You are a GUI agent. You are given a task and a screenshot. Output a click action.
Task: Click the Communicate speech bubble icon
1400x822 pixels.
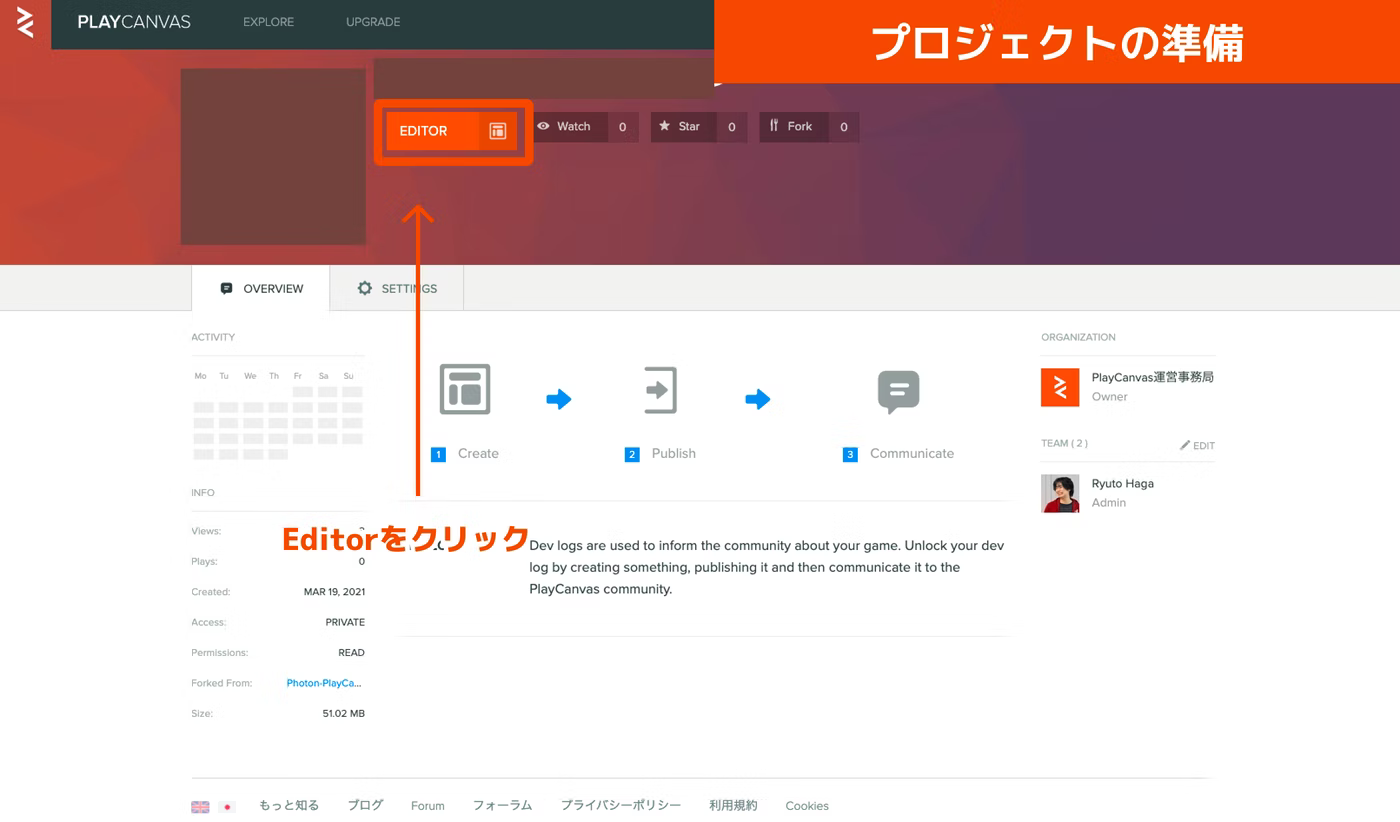[x=898, y=391]
